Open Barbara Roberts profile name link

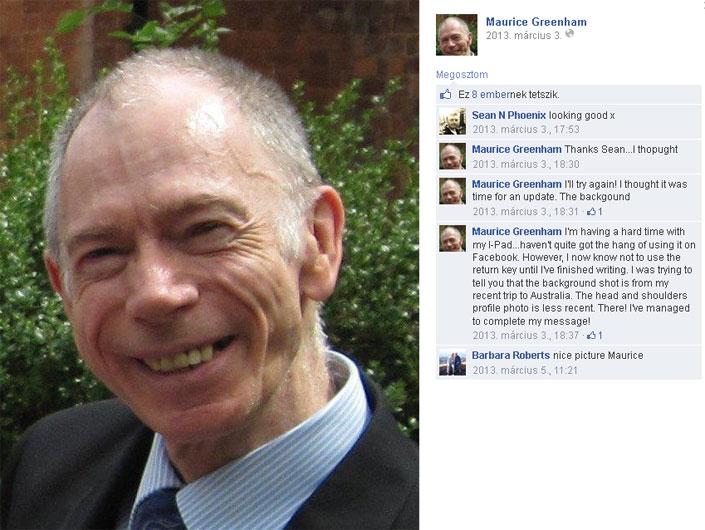511,355
